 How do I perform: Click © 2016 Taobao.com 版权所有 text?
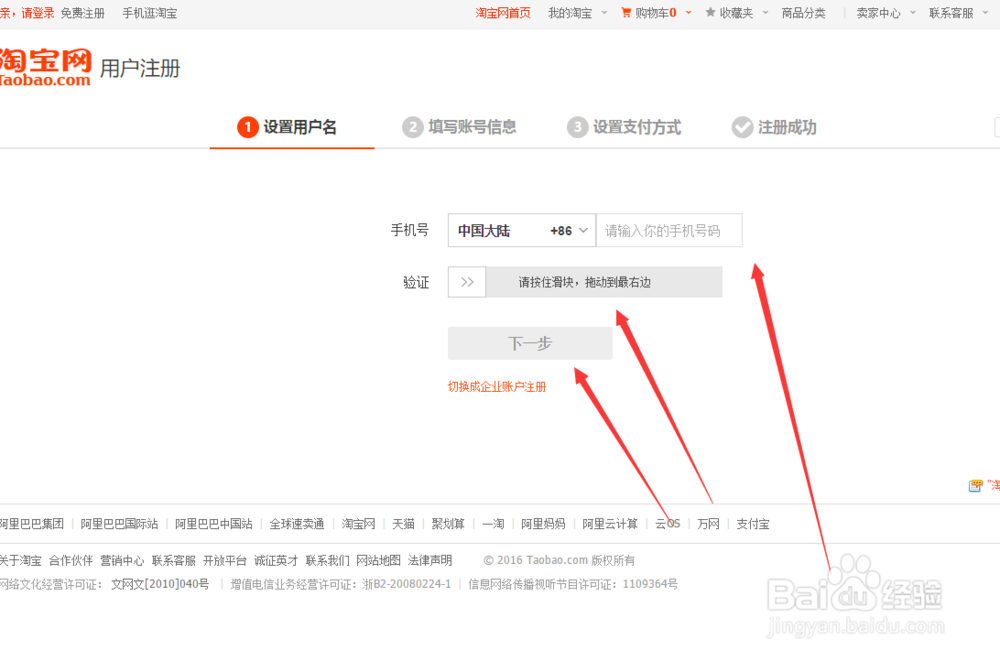(559, 560)
